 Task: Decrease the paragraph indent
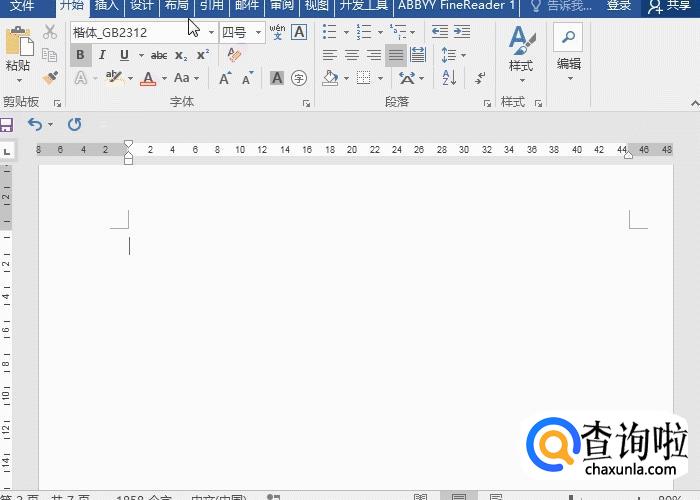440,32
